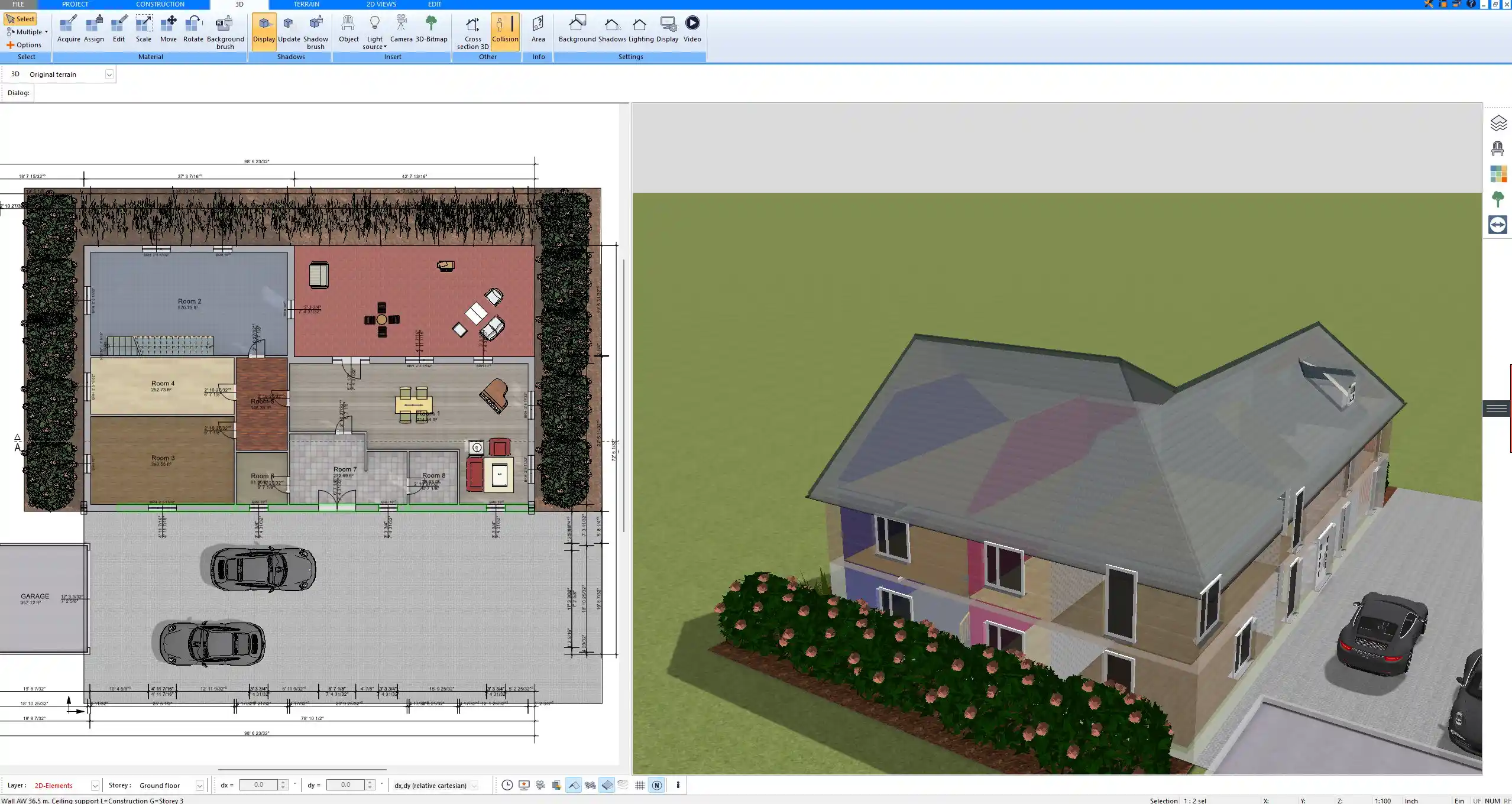The width and height of the screenshot is (1512, 804).
Task: Insert a 3D-Bitmap tree icon
Action: coord(431,30)
